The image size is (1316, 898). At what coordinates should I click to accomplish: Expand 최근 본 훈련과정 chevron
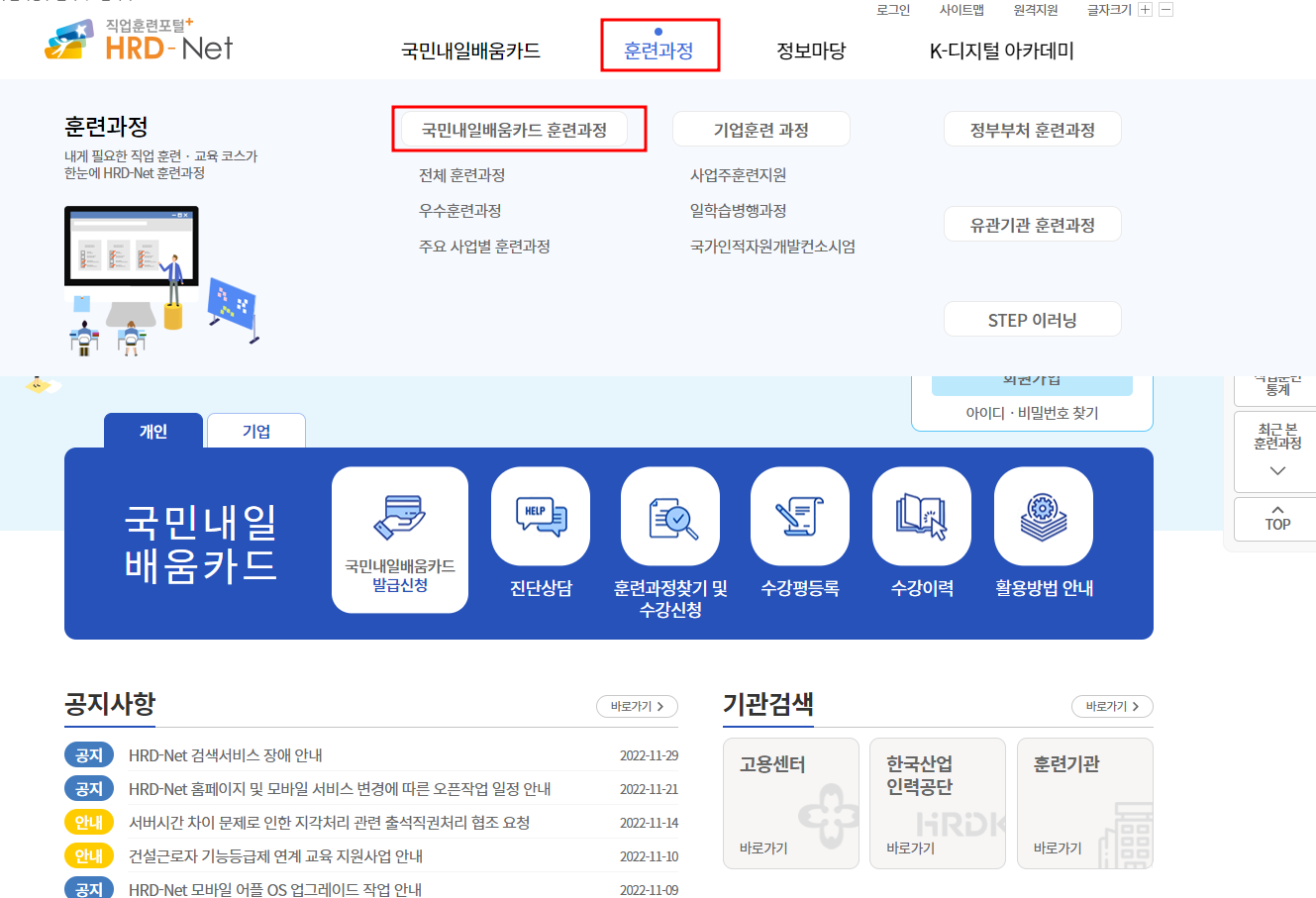(x=1277, y=471)
